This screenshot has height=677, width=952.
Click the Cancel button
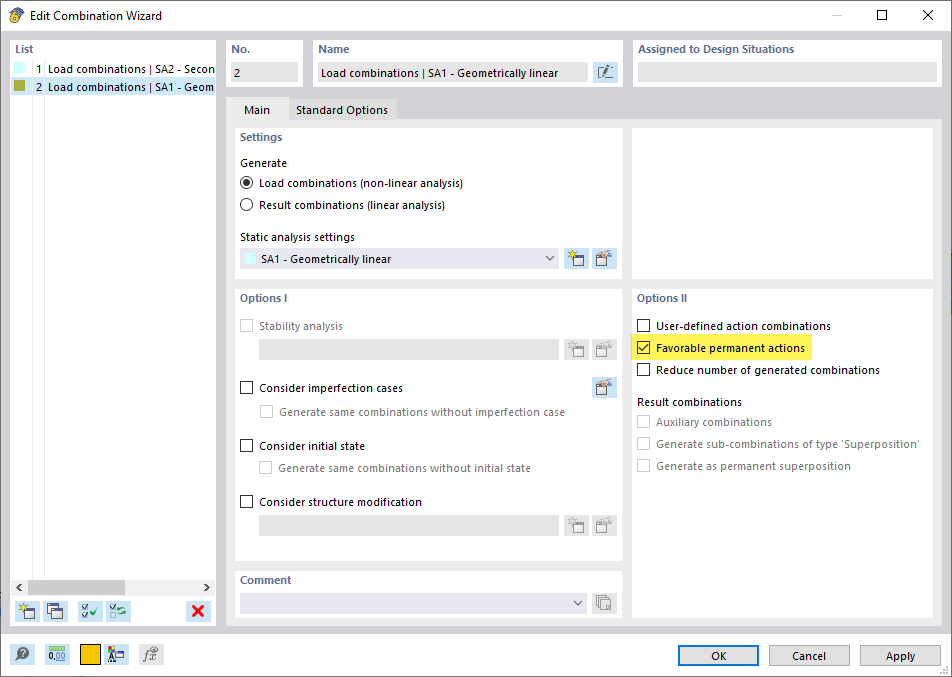click(809, 656)
